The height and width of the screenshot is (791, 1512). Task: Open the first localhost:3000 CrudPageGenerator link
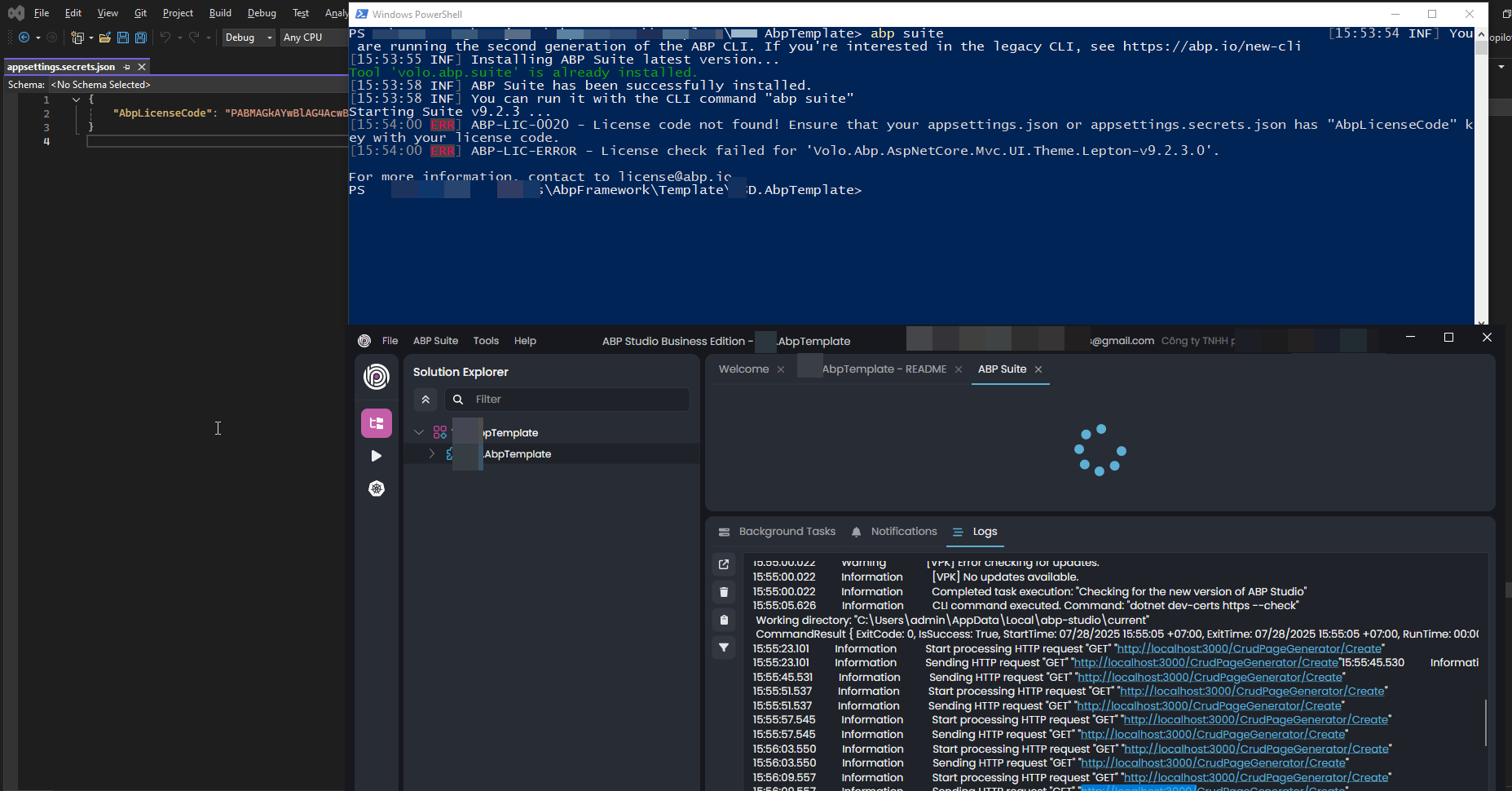click(1249, 649)
